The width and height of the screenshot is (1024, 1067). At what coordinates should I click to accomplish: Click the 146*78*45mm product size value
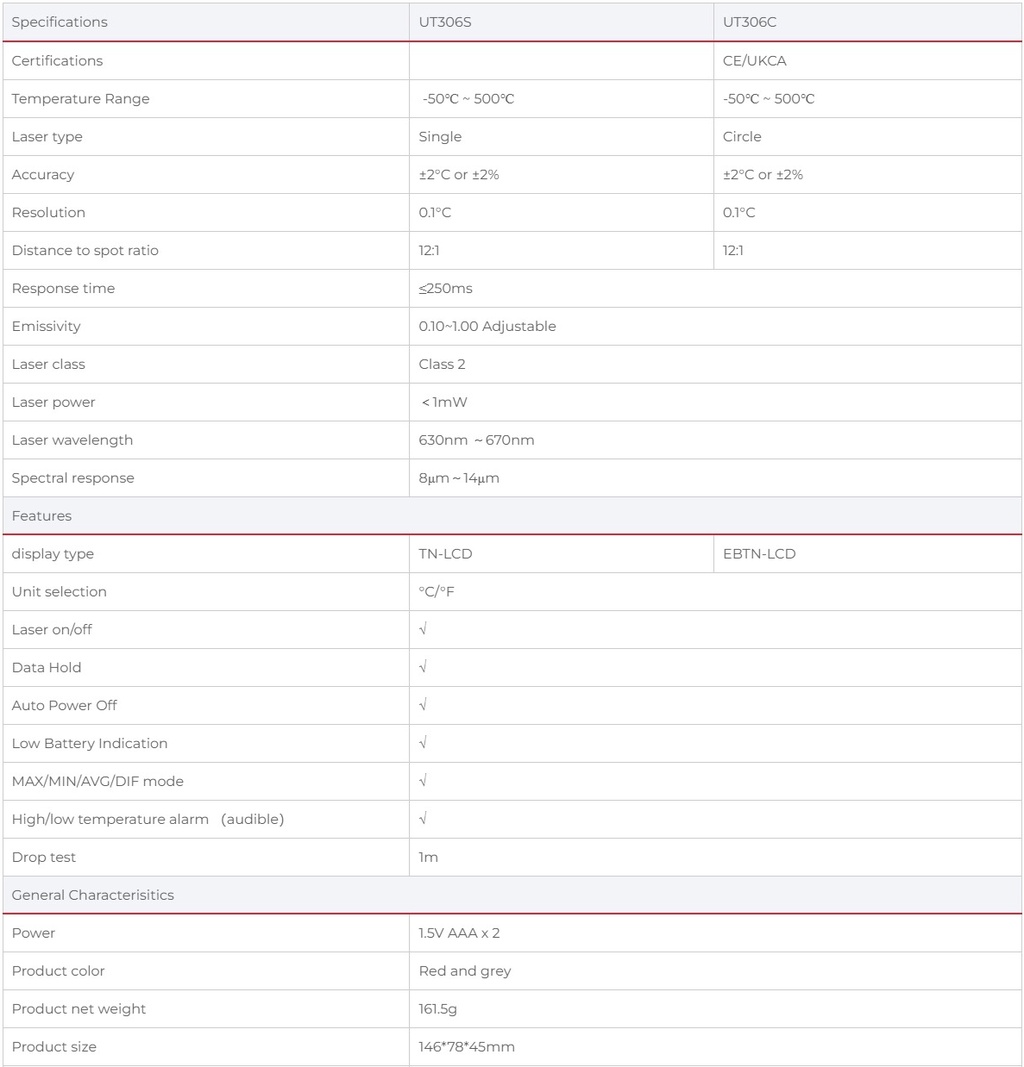(x=467, y=1047)
